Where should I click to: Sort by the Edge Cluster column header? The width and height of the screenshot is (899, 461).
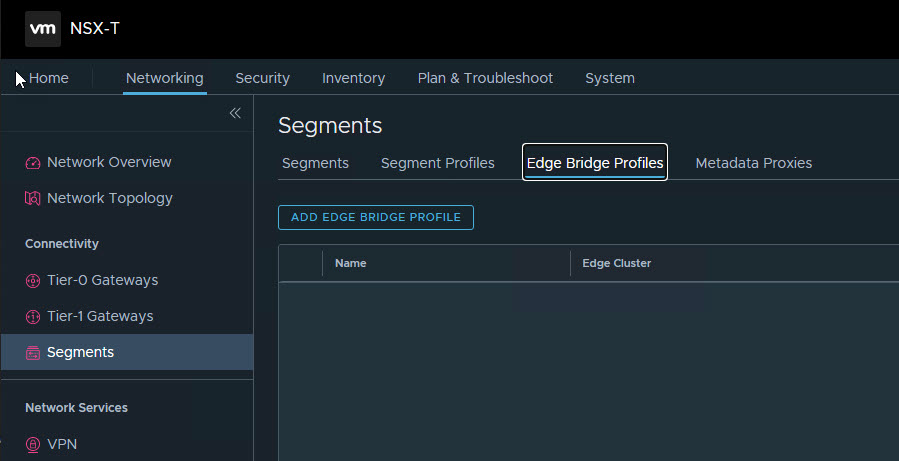tap(616, 263)
